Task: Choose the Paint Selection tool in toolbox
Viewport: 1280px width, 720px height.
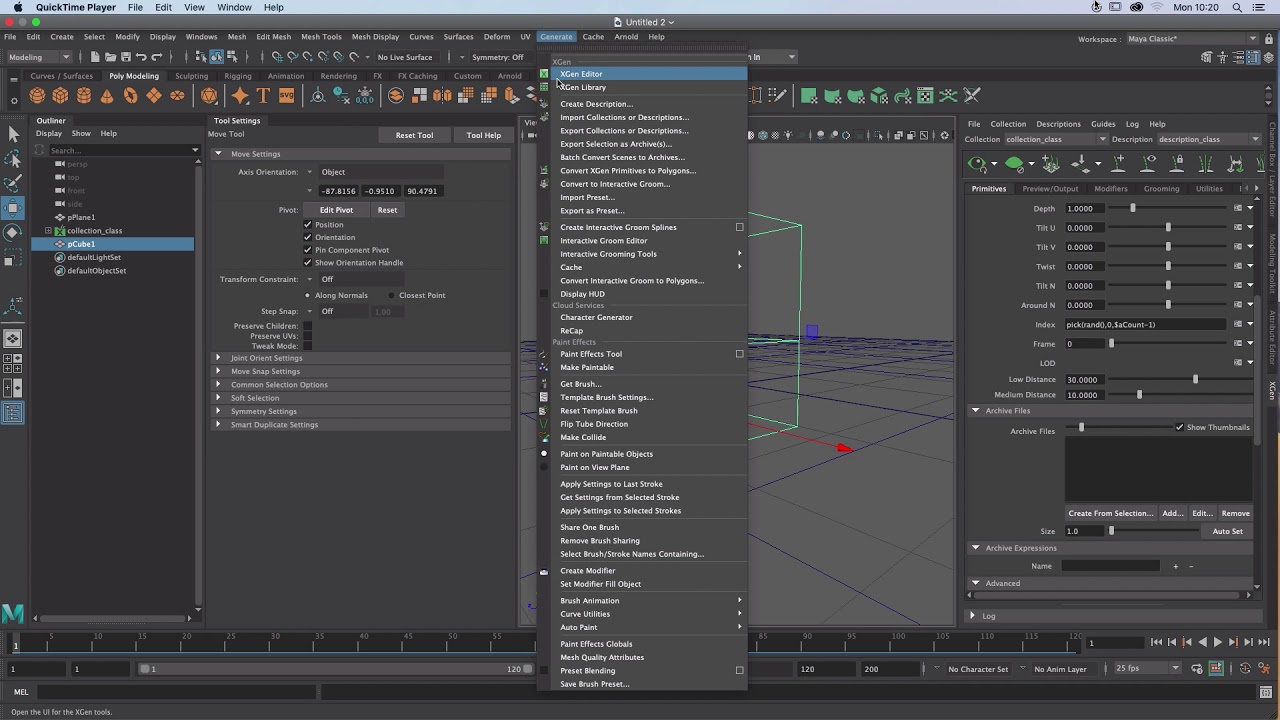Action: tap(13, 184)
